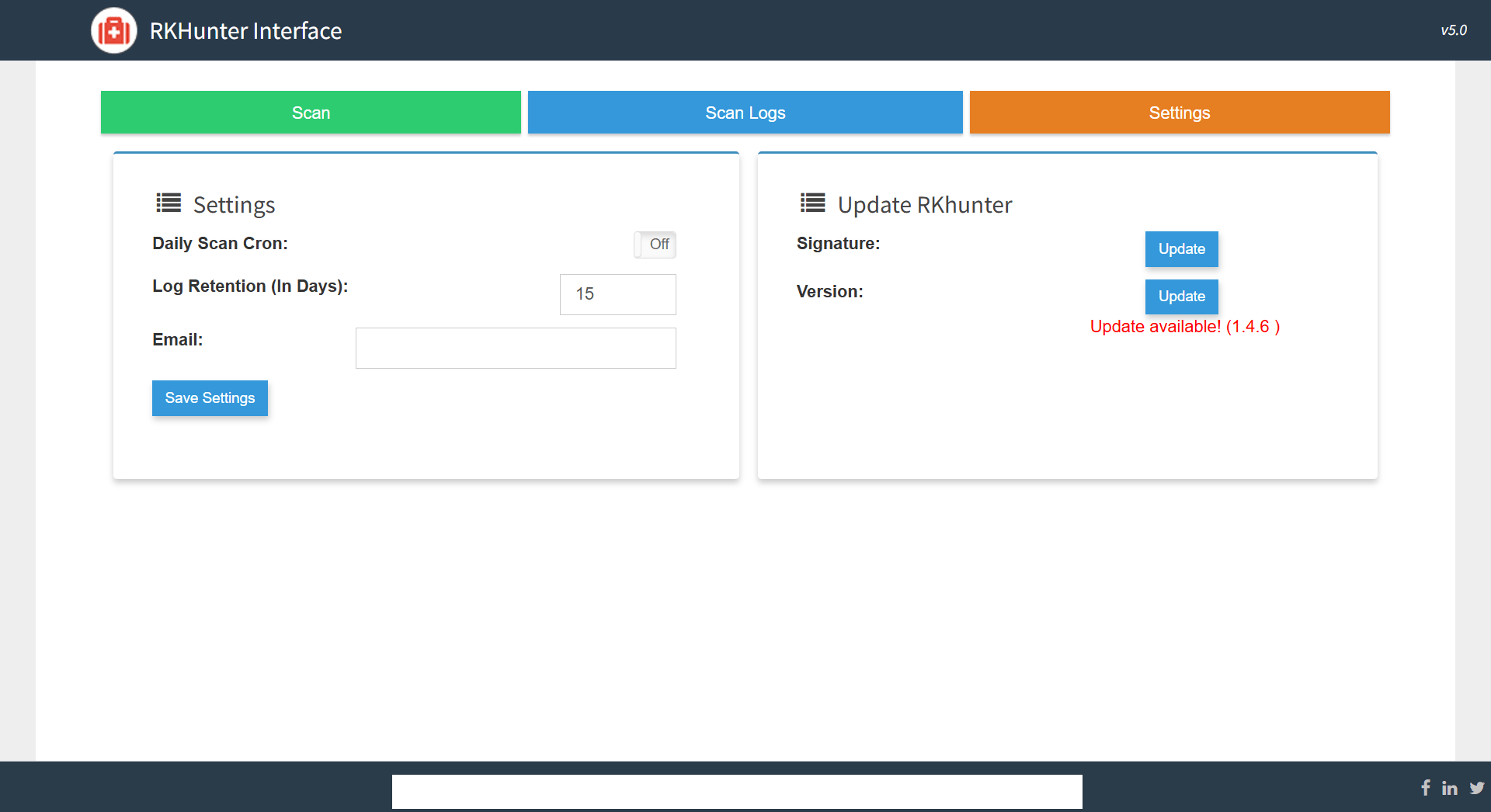Switch to the Scan Logs tab

point(745,113)
